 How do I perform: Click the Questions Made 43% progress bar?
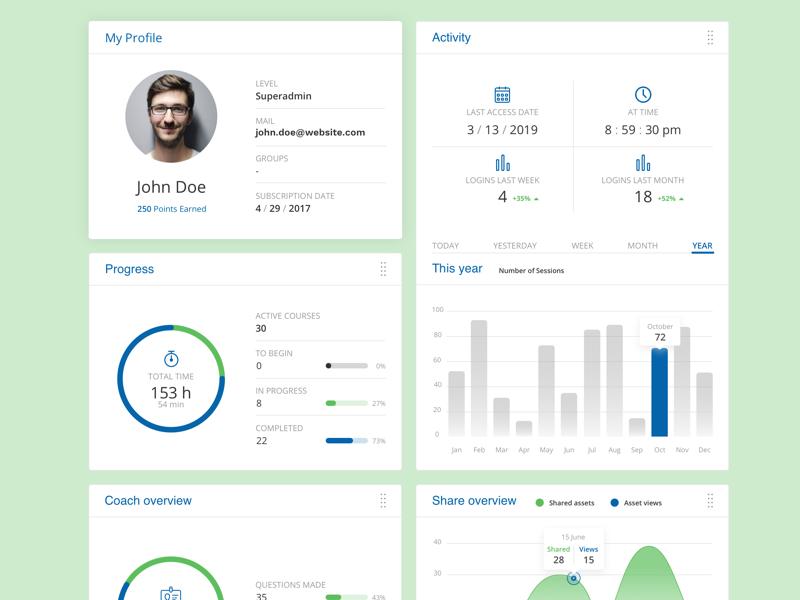(346, 597)
